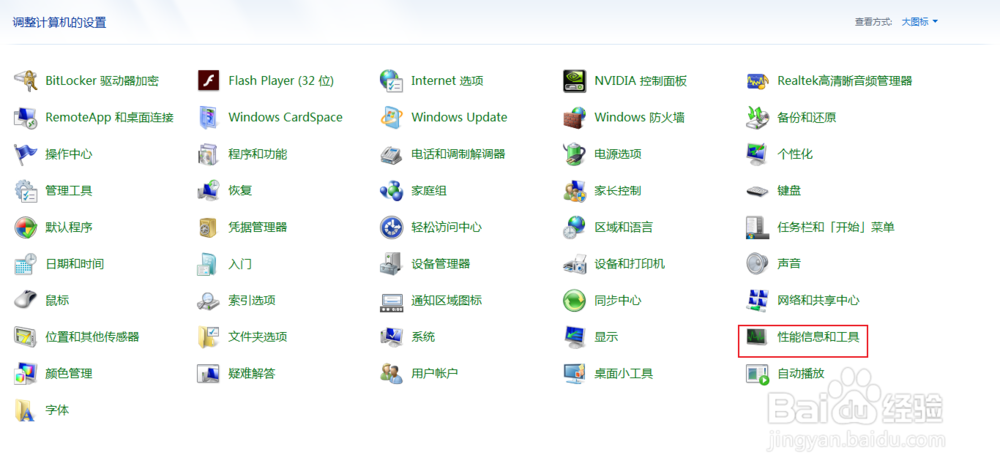This screenshot has width=1000, height=474.
Task: Open BitLocker 驱动器加密 icon
Action: click(26, 81)
